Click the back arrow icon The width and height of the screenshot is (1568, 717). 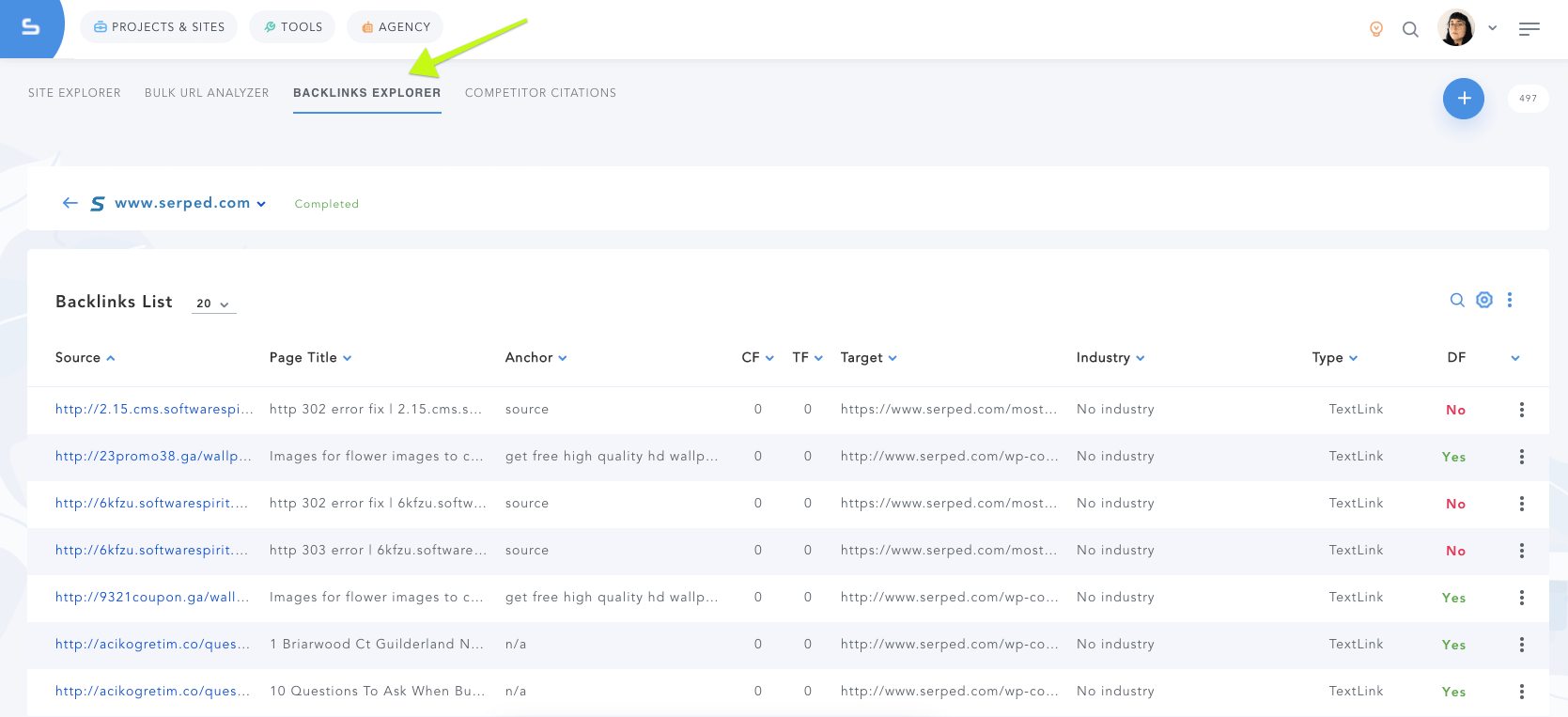pyautogui.click(x=70, y=203)
